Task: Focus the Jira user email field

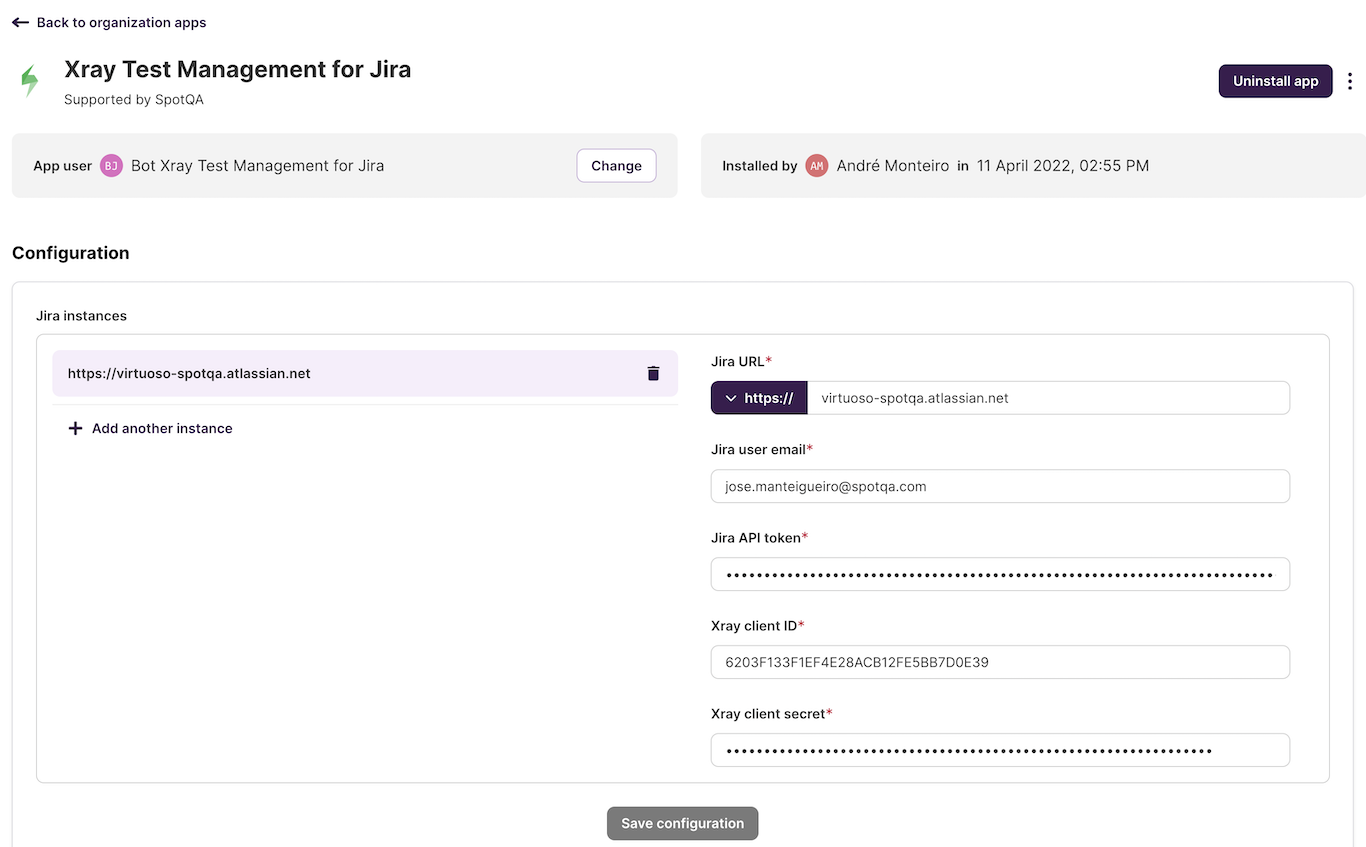Action: click(x=1000, y=486)
